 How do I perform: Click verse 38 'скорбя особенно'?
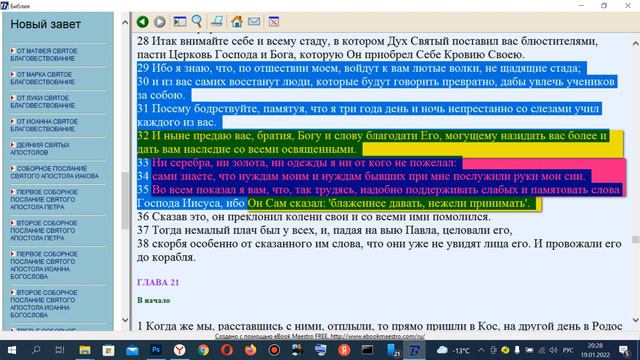[190, 244]
